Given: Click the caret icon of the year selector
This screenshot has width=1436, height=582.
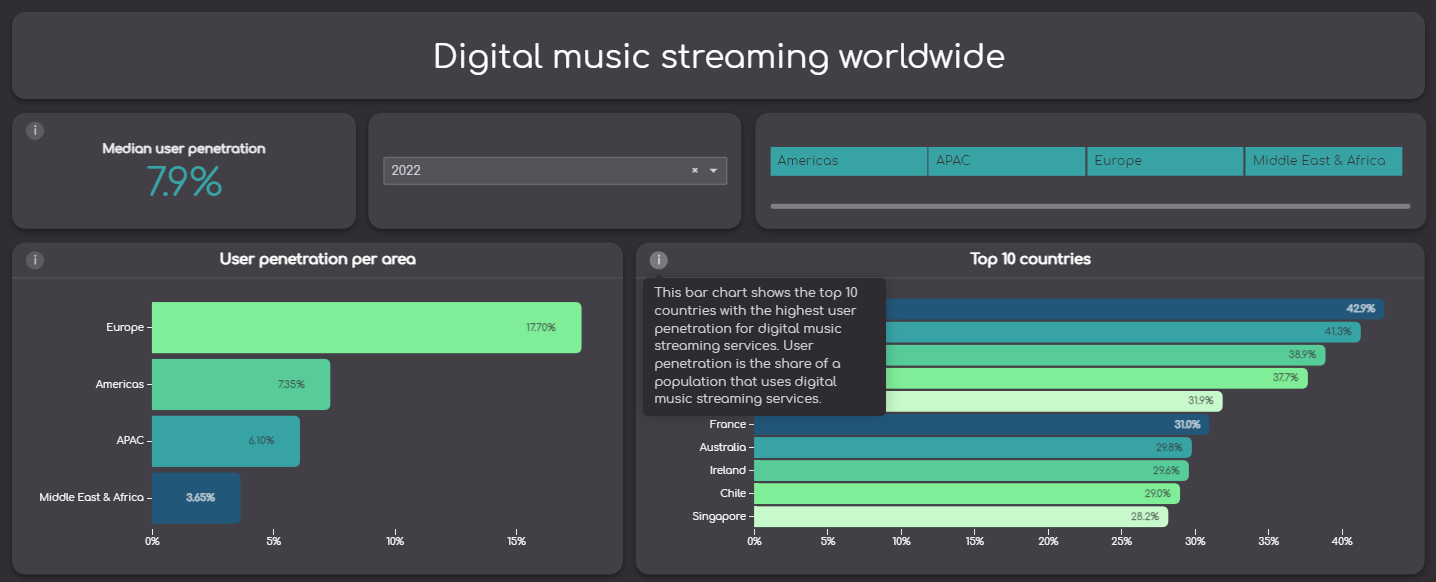Looking at the screenshot, I should [x=713, y=170].
